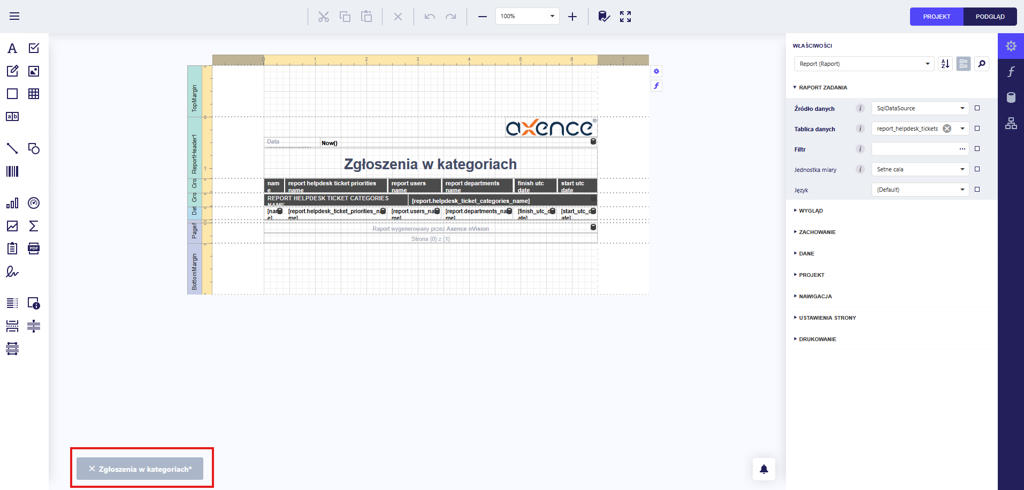
Task: Toggle the square marker next to Źródło danych
Action: pyautogui.click(x=977, y=108)
